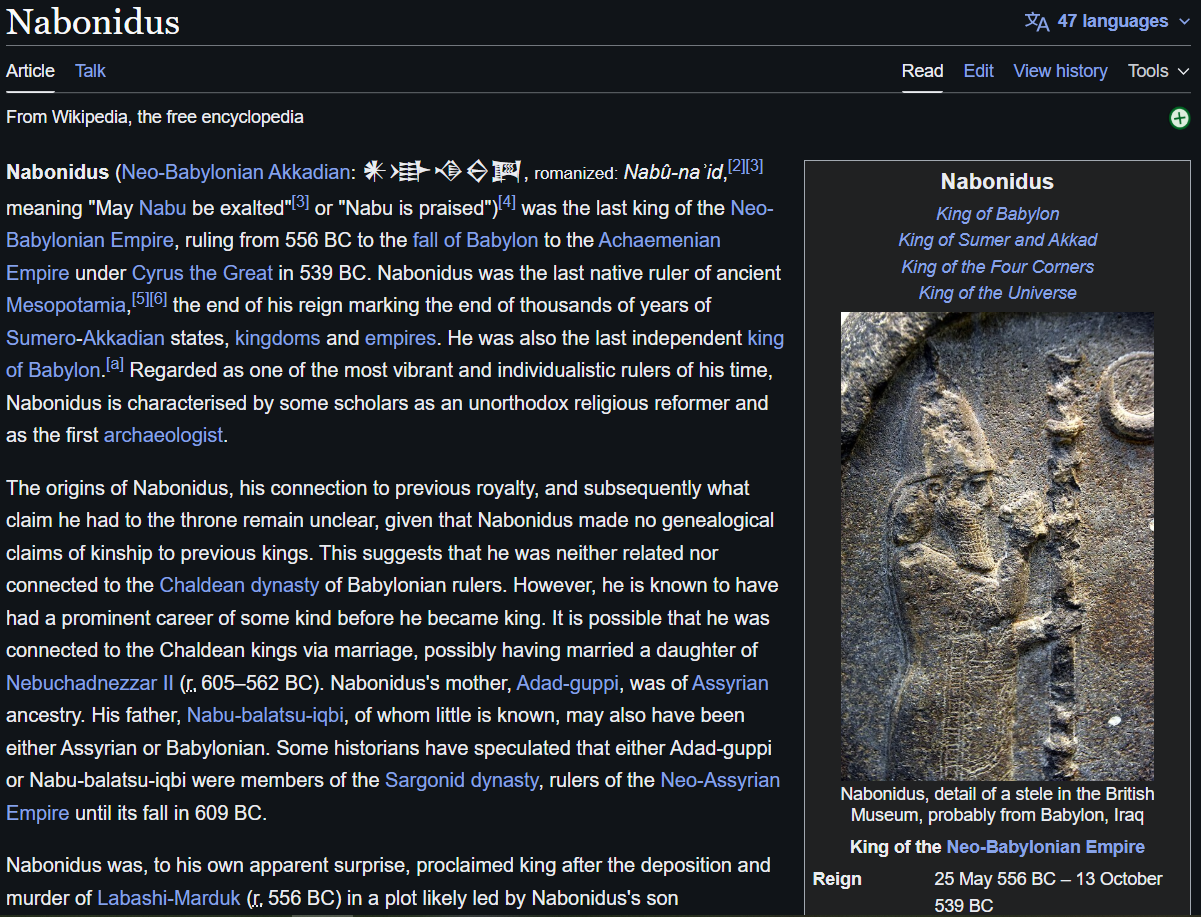This screenshot has height=917, width=1201.
Task: Jump to citation [5] after Mesopotamia
Action: click(140, 300)
